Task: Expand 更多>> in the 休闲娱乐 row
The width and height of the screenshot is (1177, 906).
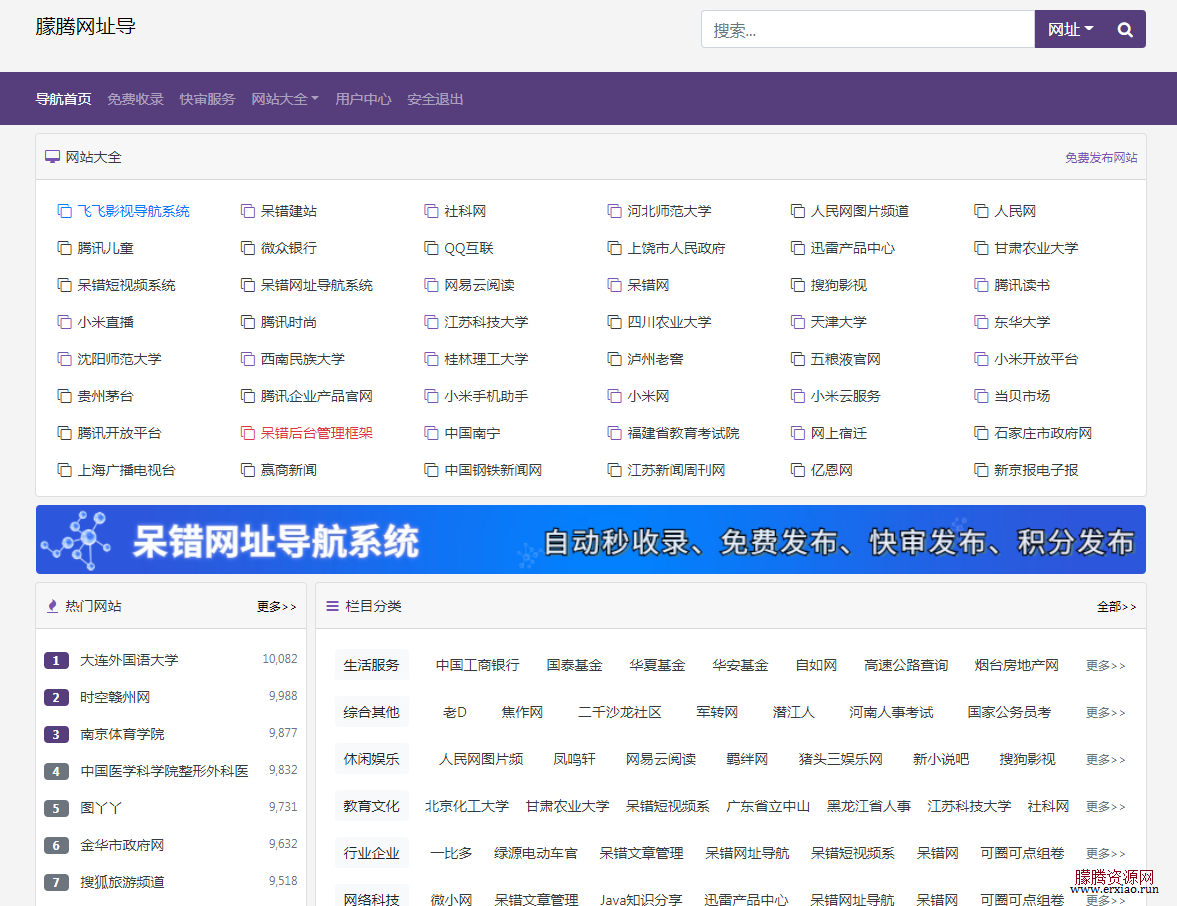Action: pos(1106,760)
